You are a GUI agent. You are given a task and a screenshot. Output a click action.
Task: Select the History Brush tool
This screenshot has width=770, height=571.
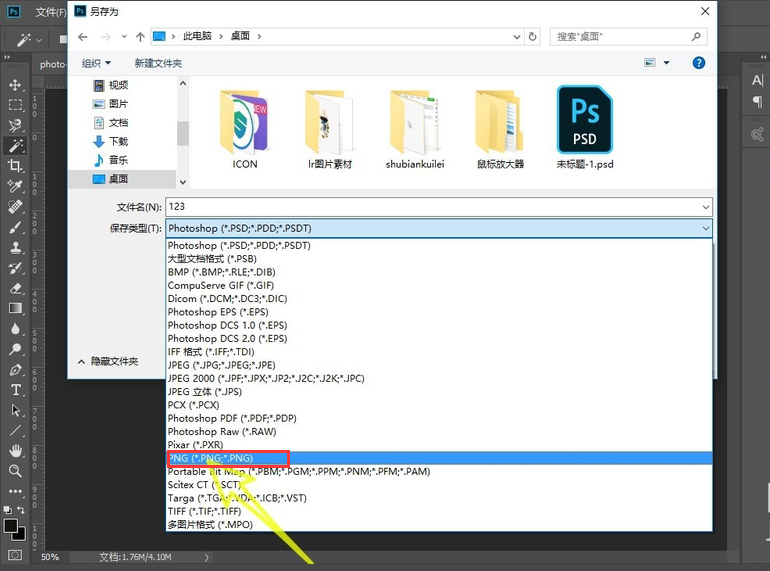15,268
